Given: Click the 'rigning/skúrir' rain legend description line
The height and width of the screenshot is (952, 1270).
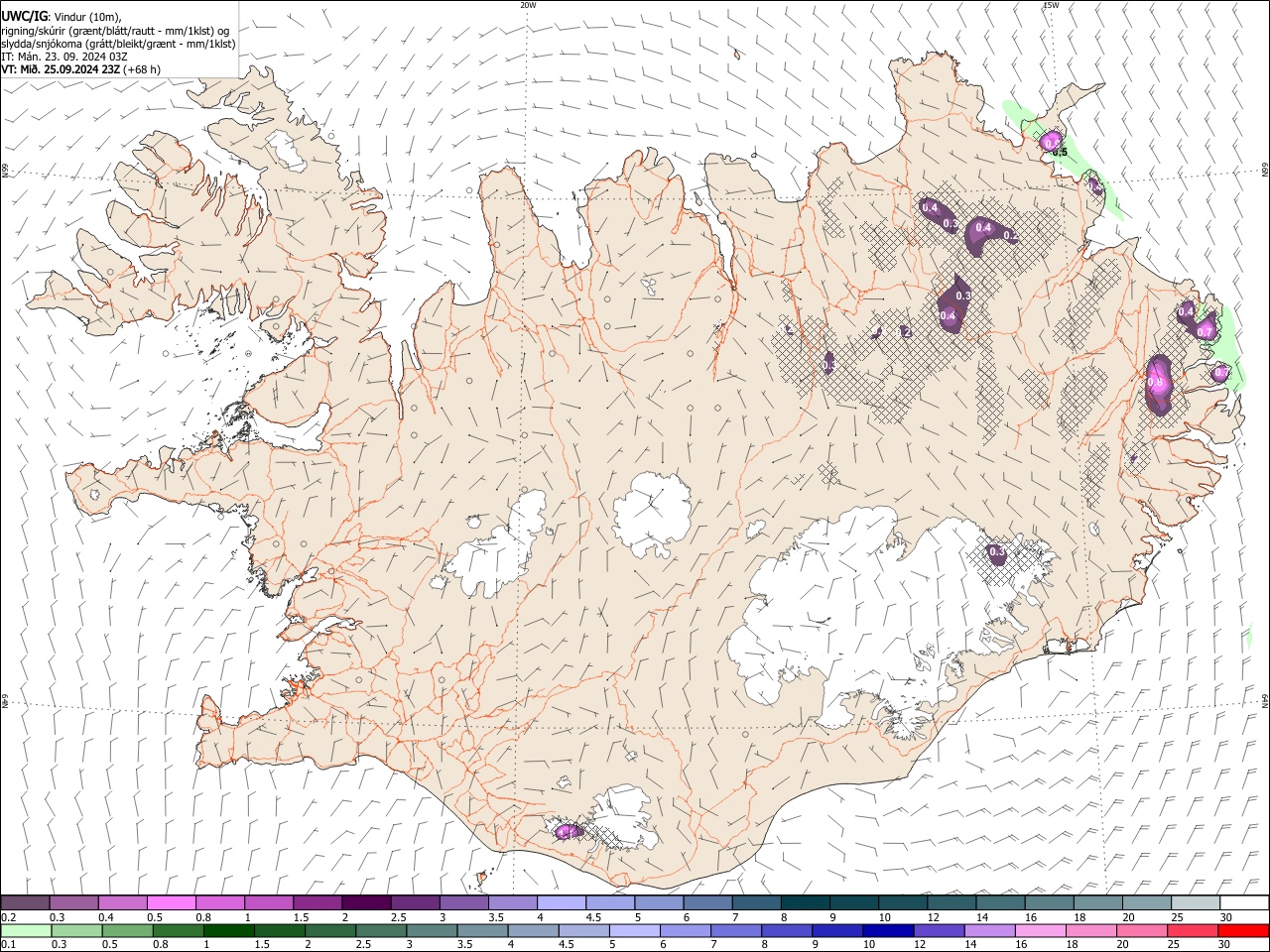Looking at the screenshot, I should [115, 31].
